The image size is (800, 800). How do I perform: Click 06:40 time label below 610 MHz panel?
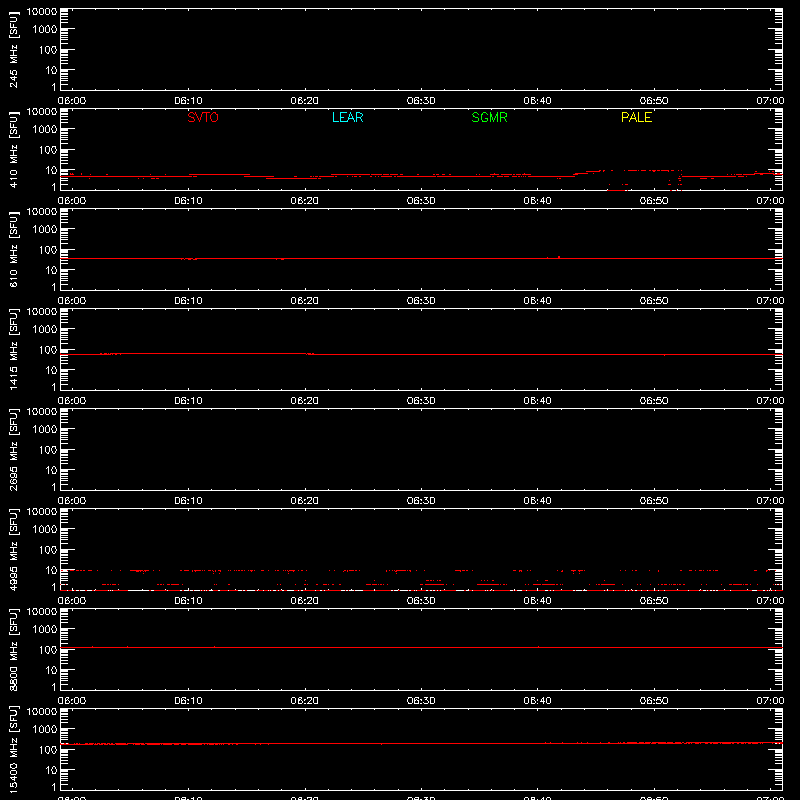(x=537, y=301)
